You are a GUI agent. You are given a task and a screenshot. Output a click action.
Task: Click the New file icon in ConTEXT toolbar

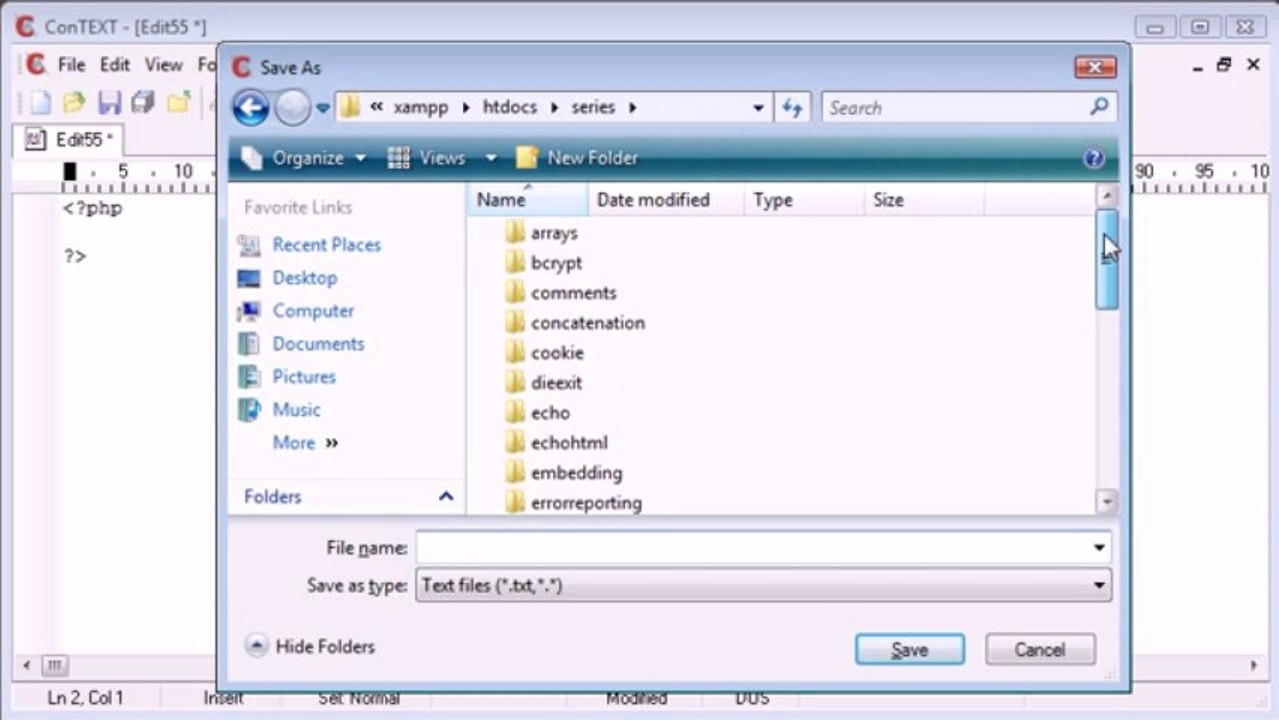click(x=39, y=102)
